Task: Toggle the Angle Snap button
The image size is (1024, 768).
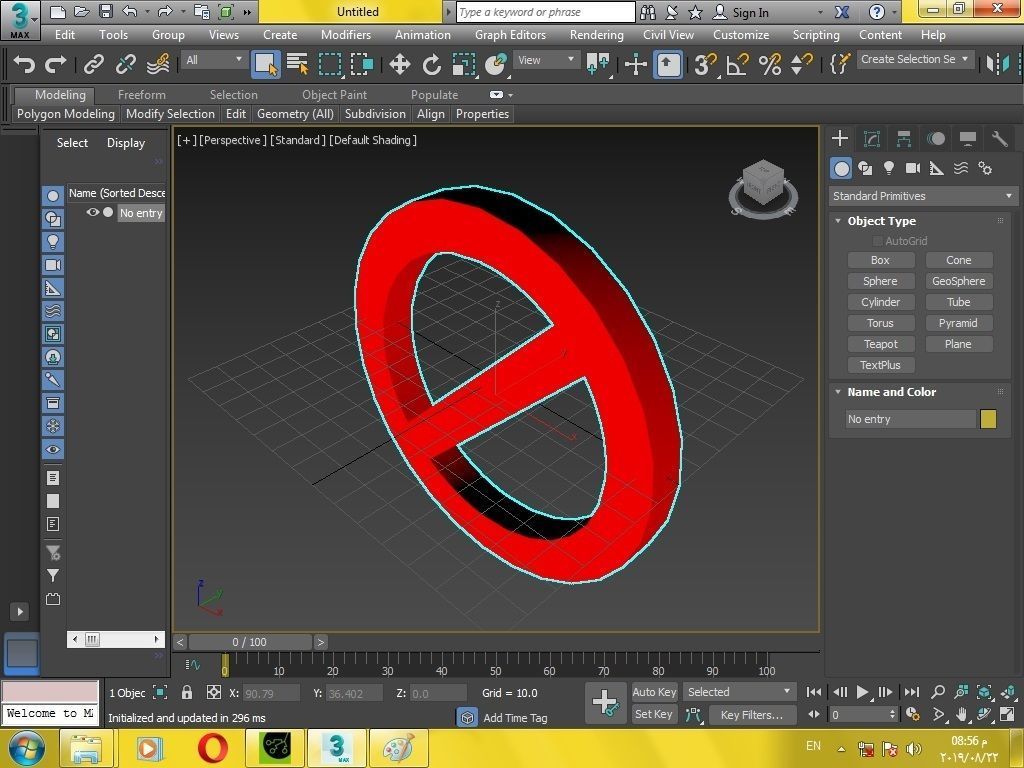Action: click(x=737, y=64)
